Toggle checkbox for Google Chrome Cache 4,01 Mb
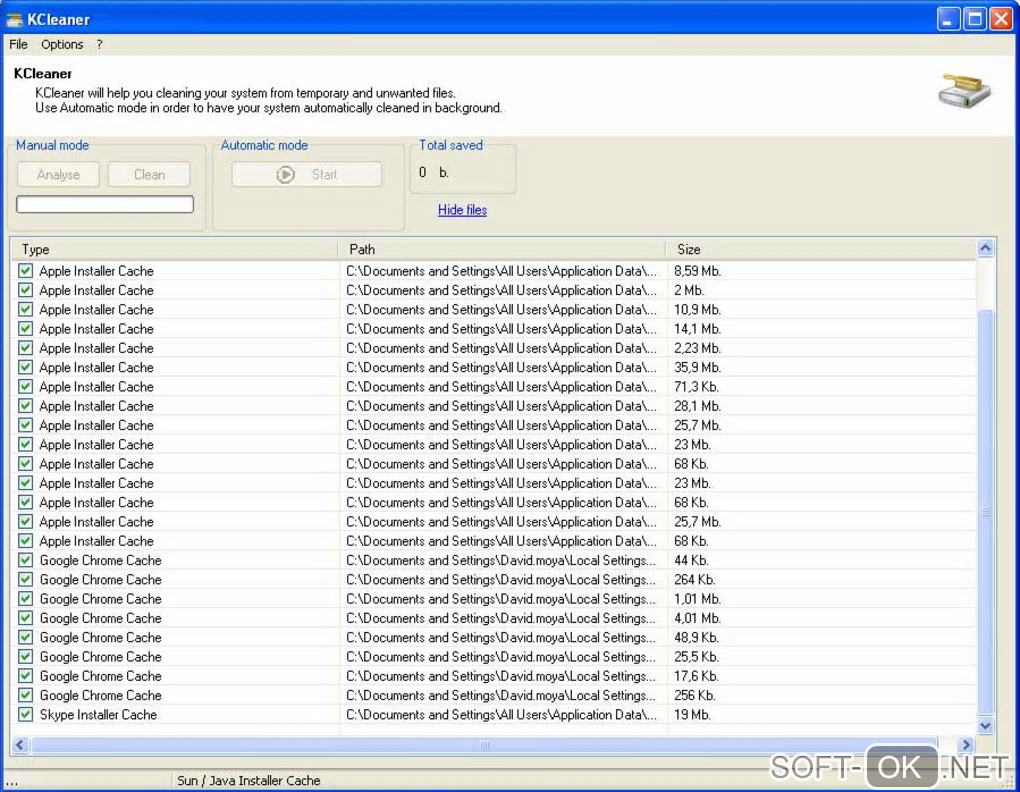 [25, 618]
